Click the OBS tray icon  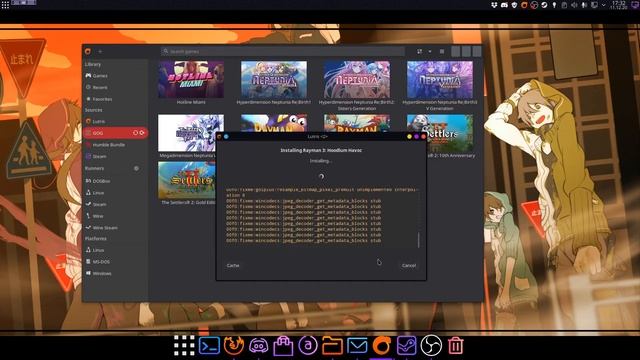coord(534,5)
